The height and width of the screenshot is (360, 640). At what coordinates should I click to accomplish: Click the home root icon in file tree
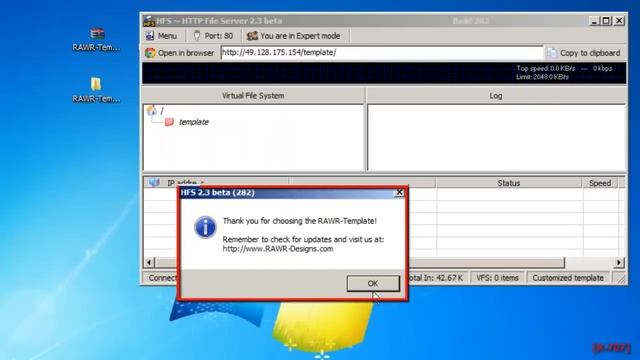tap(151, 110)
